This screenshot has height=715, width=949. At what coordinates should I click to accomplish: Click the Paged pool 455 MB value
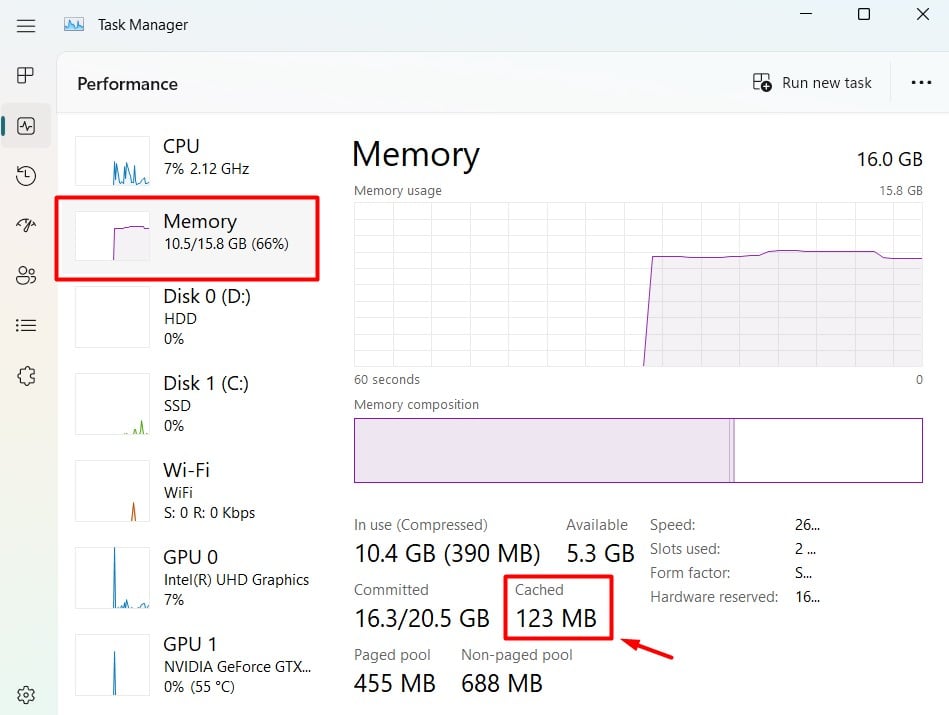(395, 684)
